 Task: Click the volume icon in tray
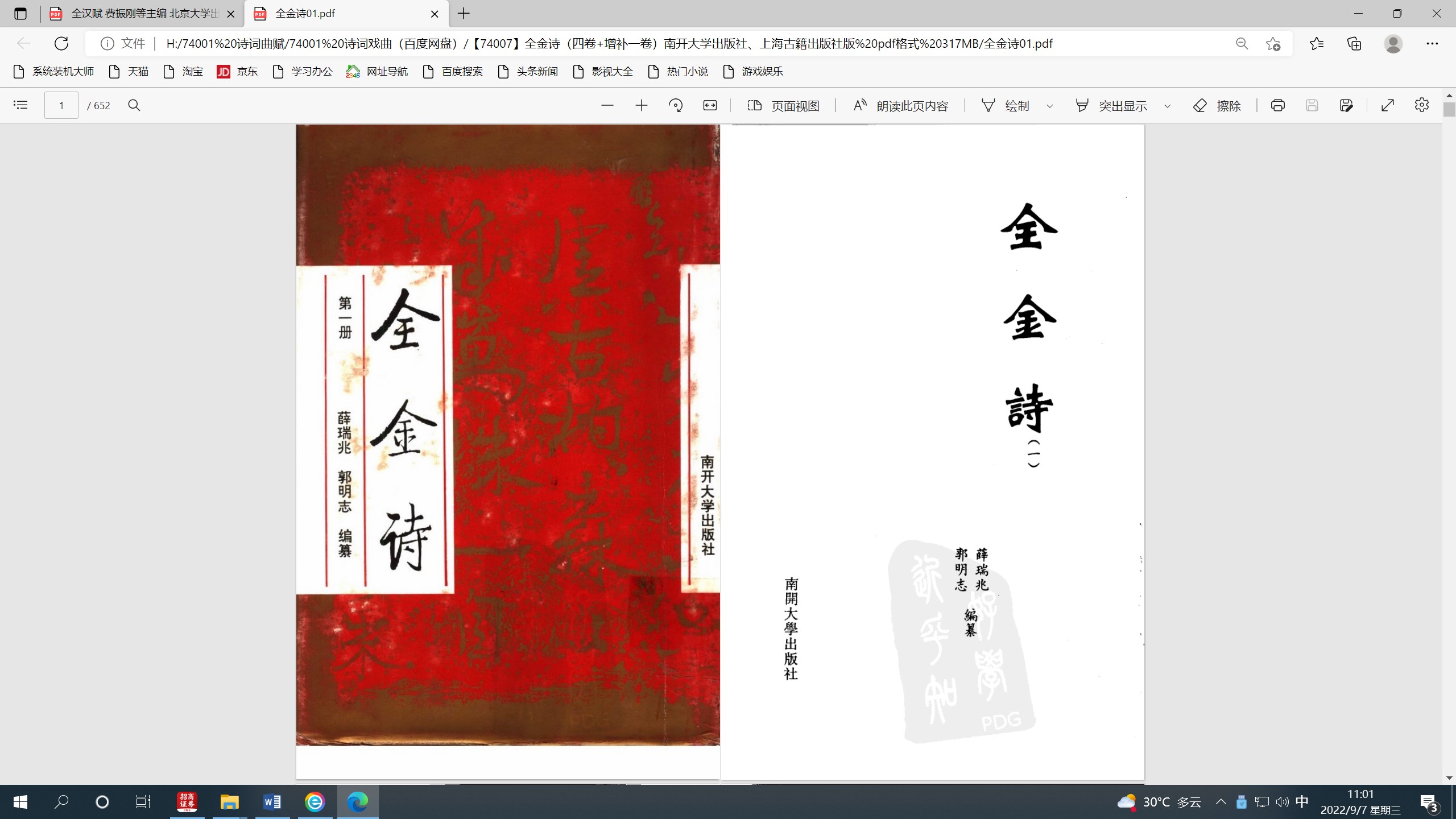click(1282, 802)
